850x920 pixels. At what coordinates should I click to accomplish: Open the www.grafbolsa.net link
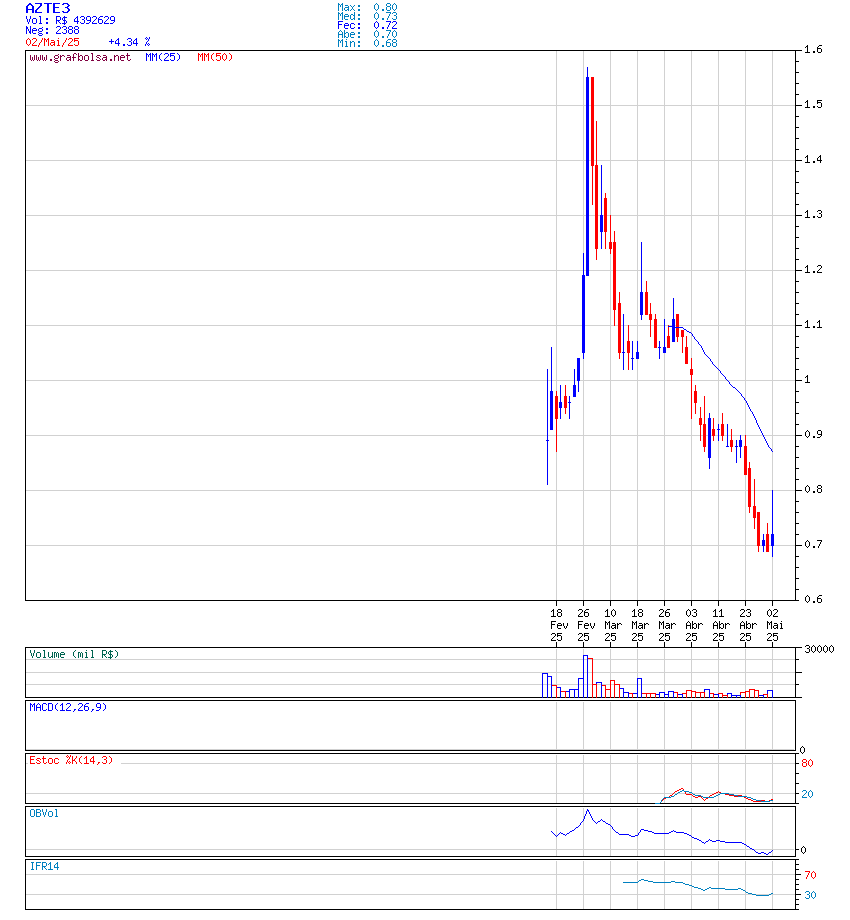(x=80, y=57)
